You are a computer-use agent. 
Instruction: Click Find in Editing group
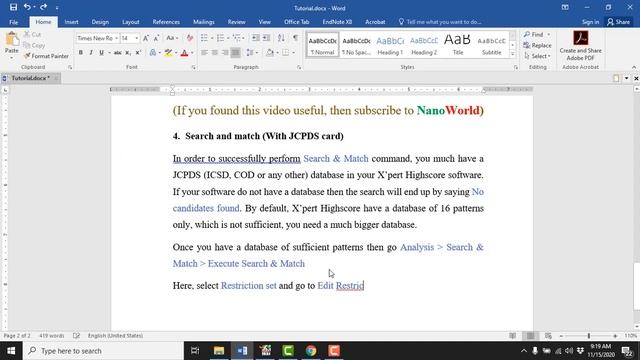pos(535,34)
